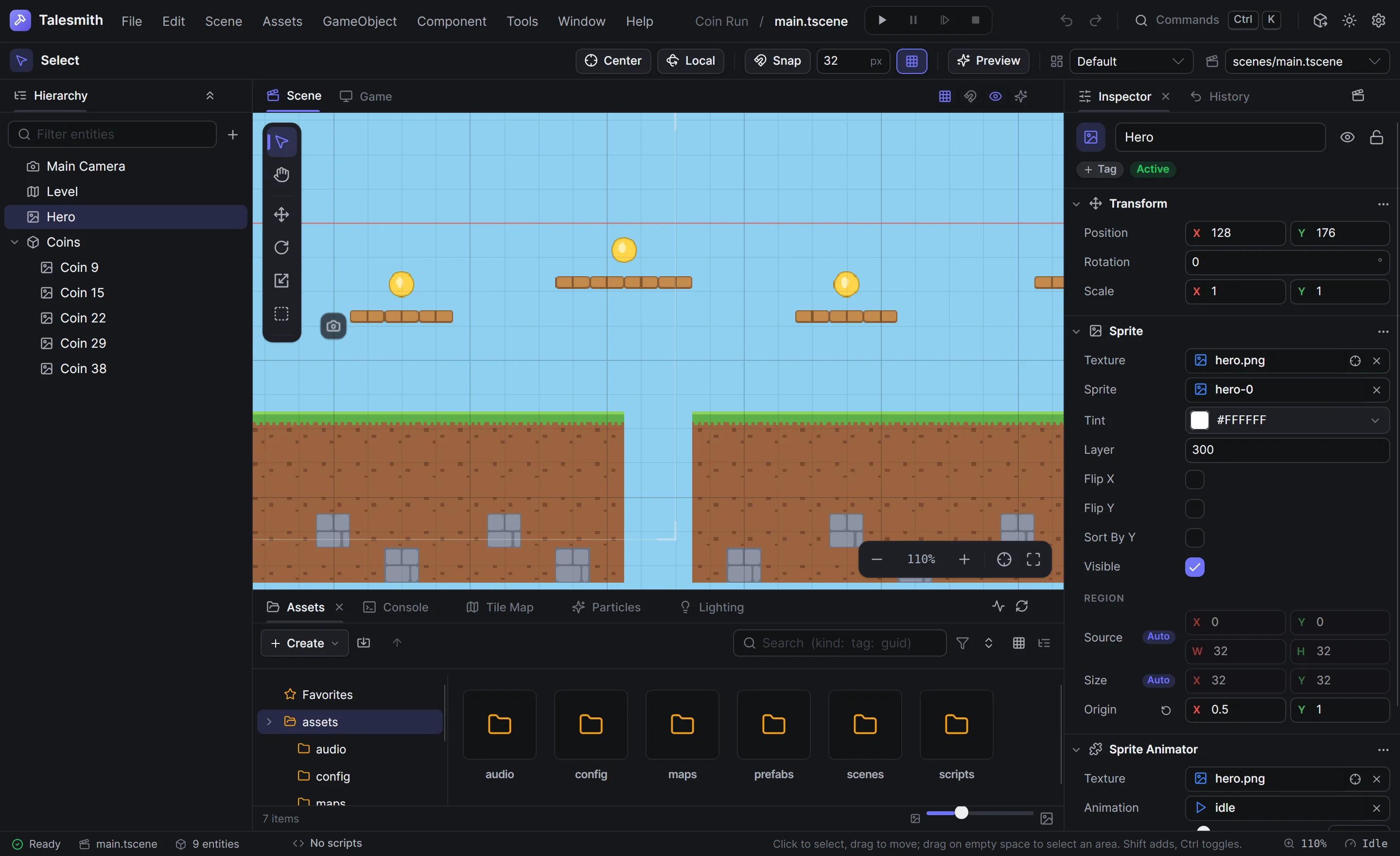Enable the Sort By Y checkbox
The width and height of the screenshot is (1400, 856).
[1194, 538]
